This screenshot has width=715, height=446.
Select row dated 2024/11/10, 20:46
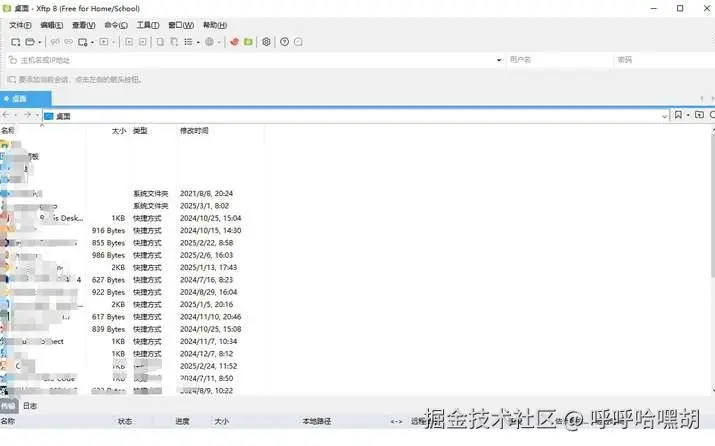coord(131,317)
